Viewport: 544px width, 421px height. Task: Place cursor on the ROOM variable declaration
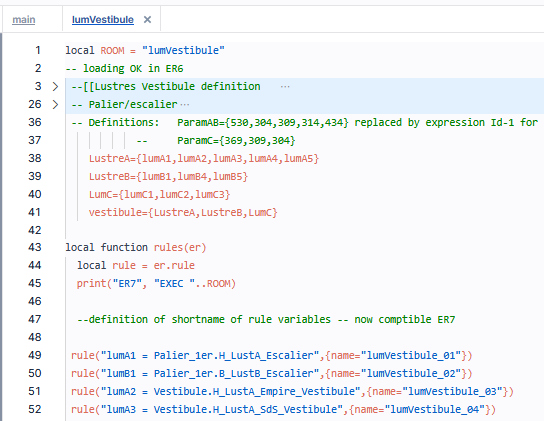(x=112, y=51)
